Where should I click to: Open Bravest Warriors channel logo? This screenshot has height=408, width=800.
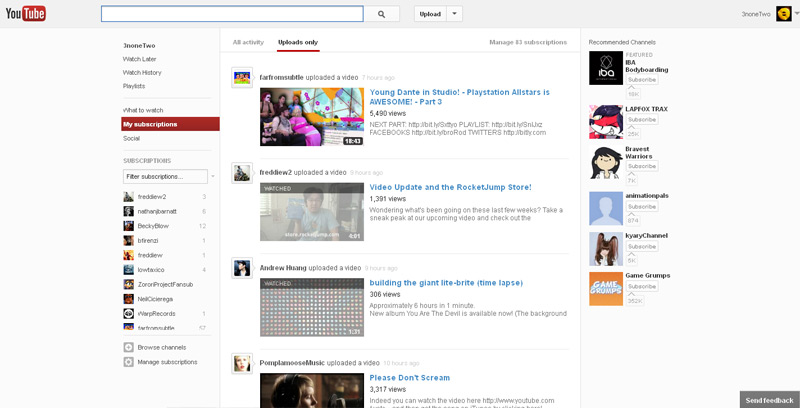[x=606, y=163]
